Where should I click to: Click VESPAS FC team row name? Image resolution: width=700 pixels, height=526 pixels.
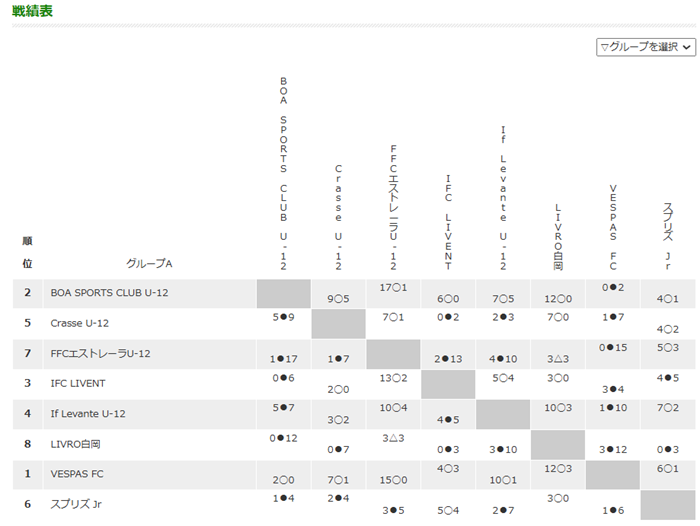click(x=77, y=474)
